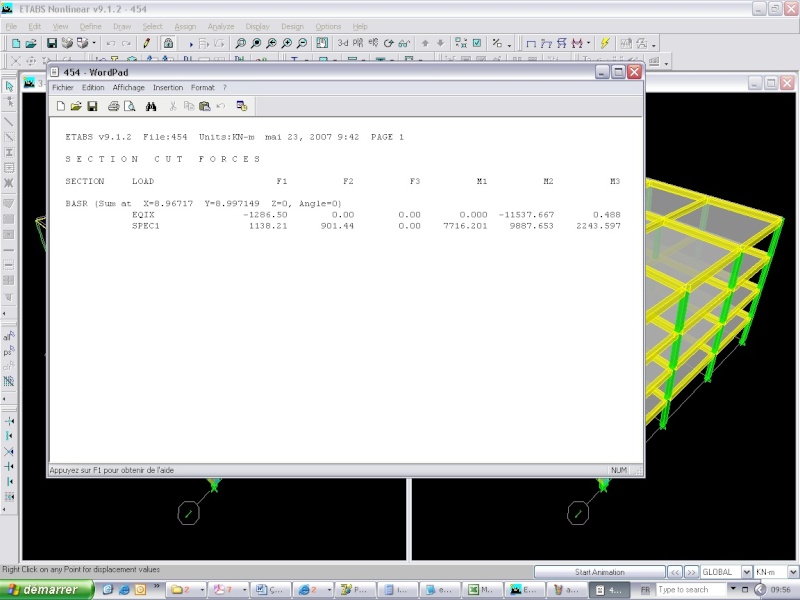Paste clipboard with WordPad paste icon
The width and height of the screenshot is (800, 600).
(205, 106)
